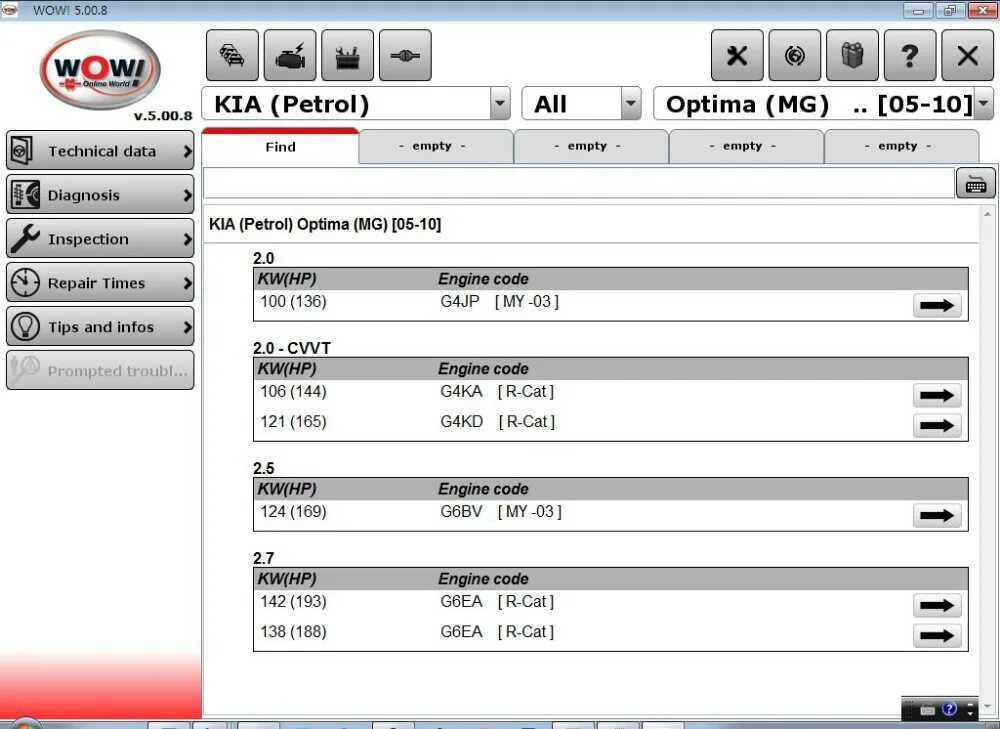Select engine code G4KD [R-Cat]

[x=497, y=422]
